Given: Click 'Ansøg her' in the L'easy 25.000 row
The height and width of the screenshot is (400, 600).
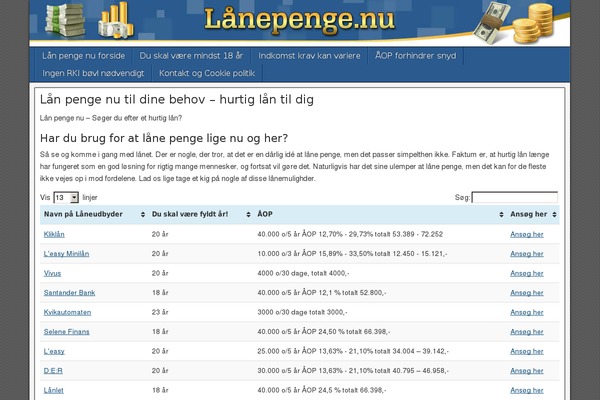Looking at the screenshot, I should [x=527, y=351].
